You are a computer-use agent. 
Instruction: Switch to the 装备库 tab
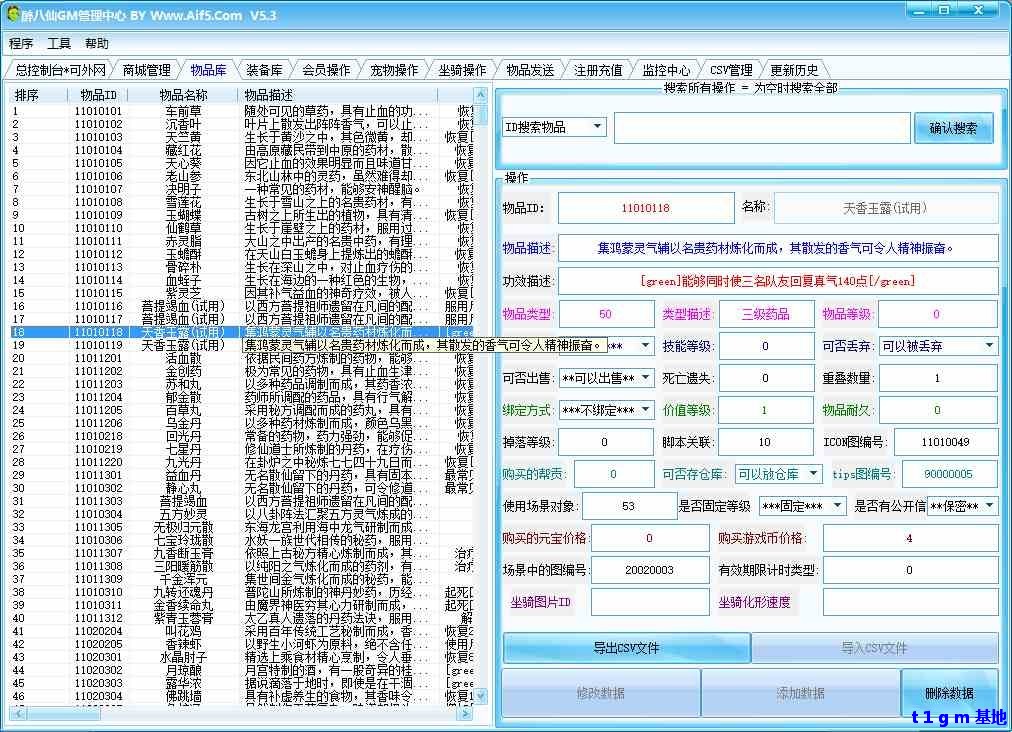(263, 70)
